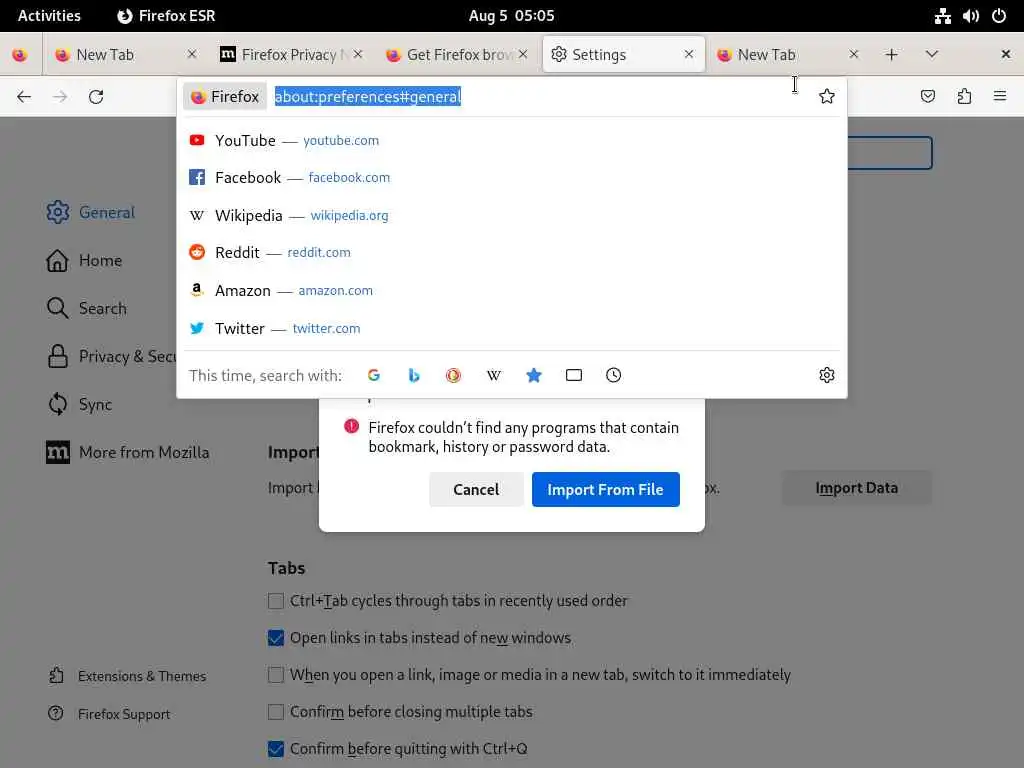Open Privacy & Security settings category
Viewport: 1024px width, 768px height.
(111, 357)
